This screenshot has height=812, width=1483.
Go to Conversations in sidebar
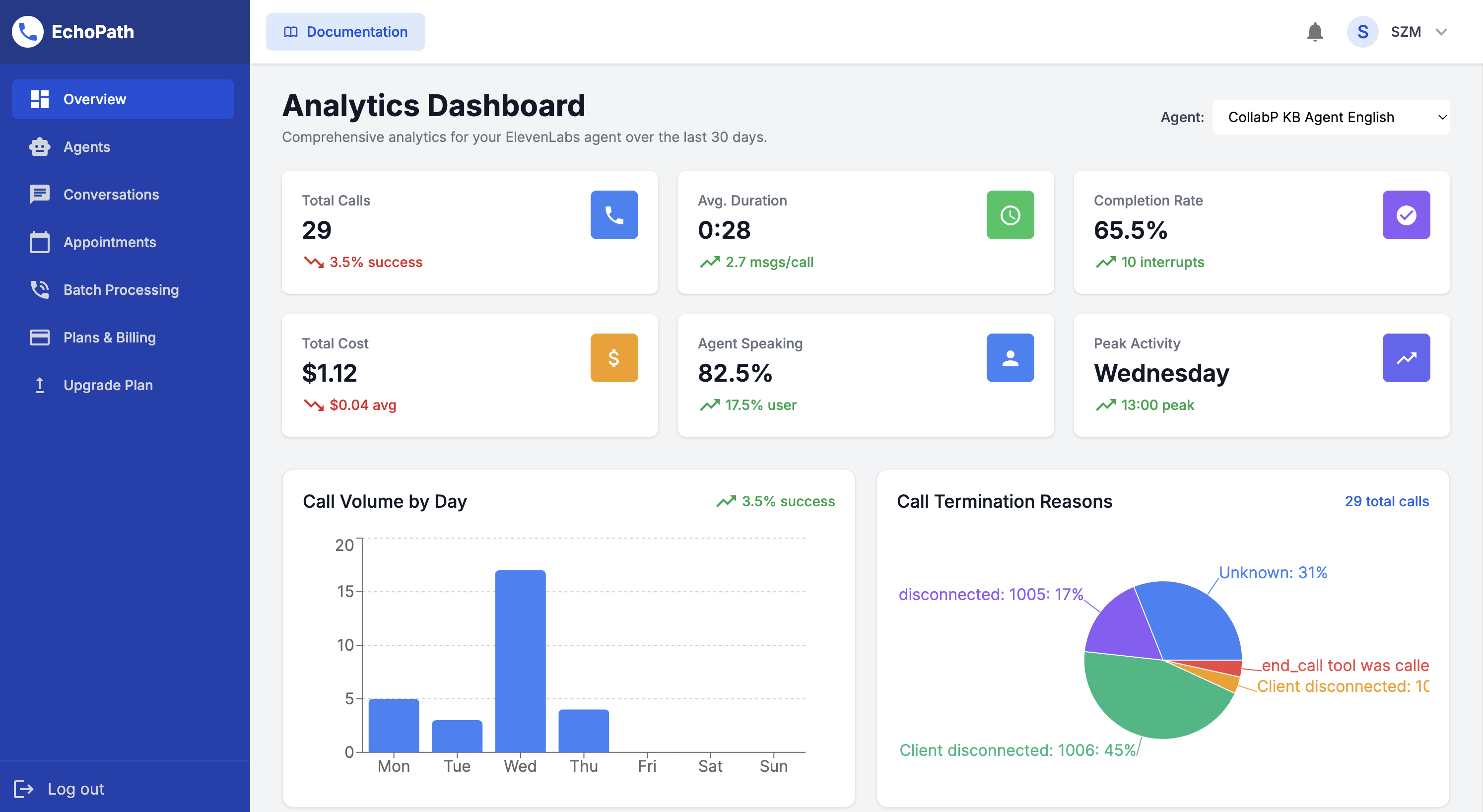pos(111,195)
